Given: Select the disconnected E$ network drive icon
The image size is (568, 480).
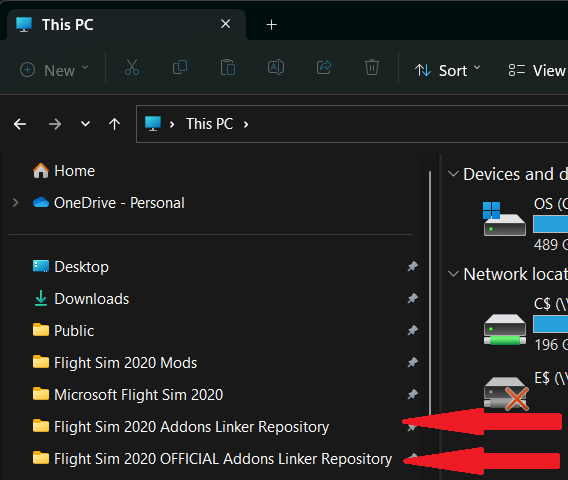Looking at the screenshot, I should pos(506,394).
